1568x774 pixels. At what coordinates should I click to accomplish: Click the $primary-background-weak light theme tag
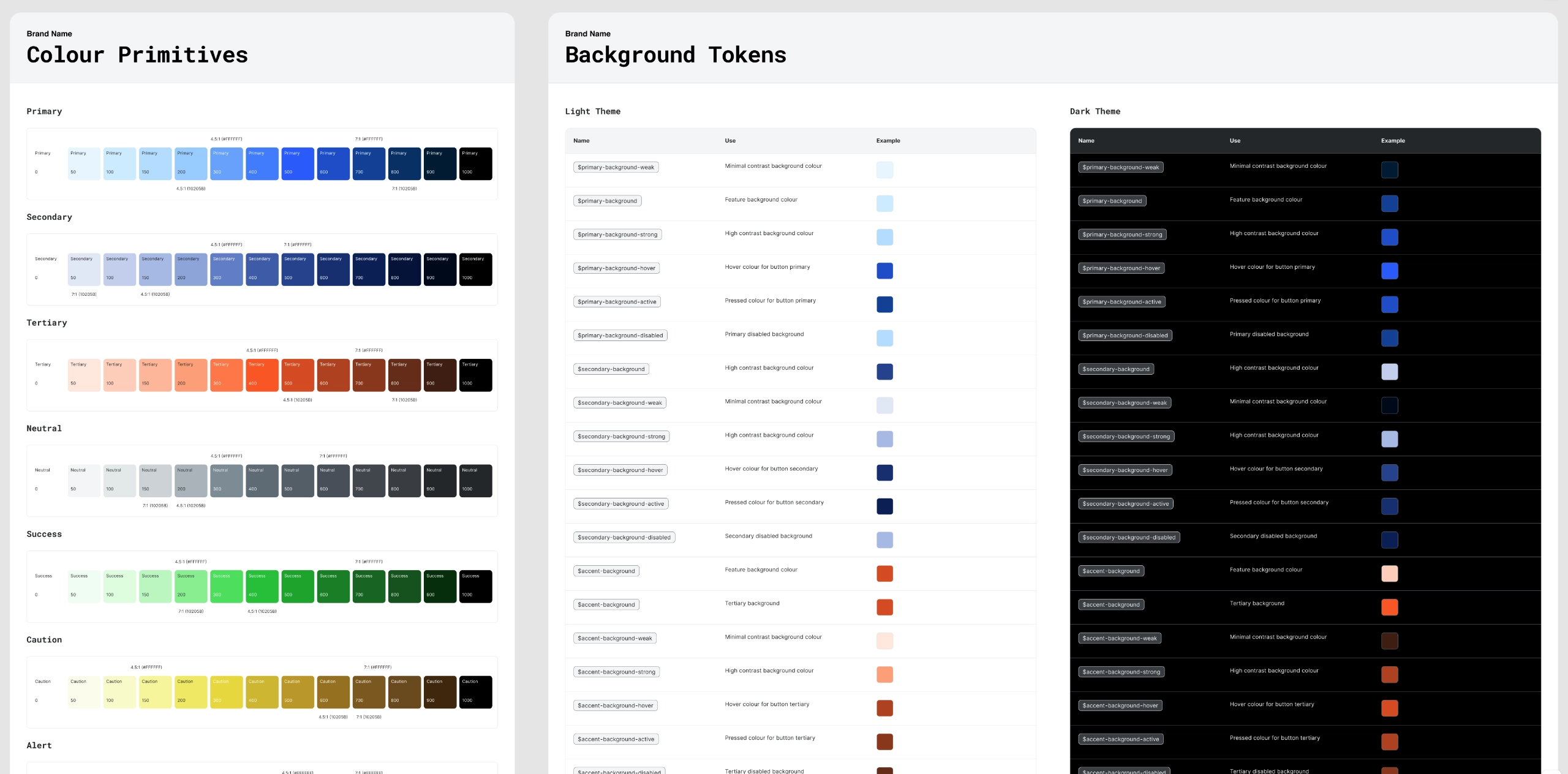[616, 167]
